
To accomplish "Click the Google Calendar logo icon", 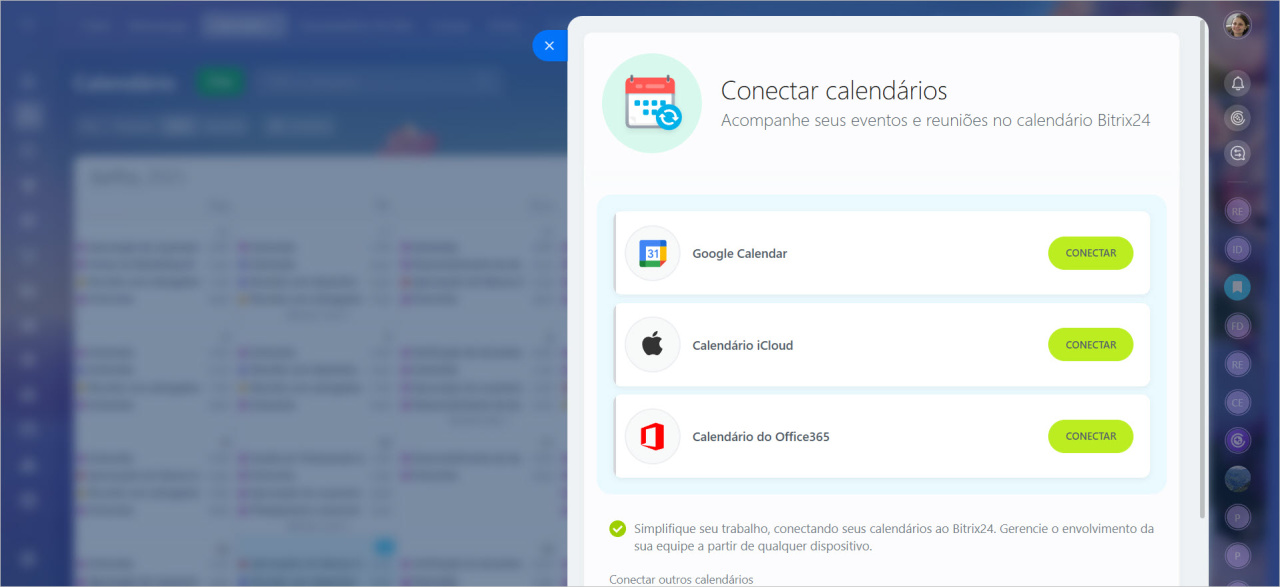I will [652, 253].
